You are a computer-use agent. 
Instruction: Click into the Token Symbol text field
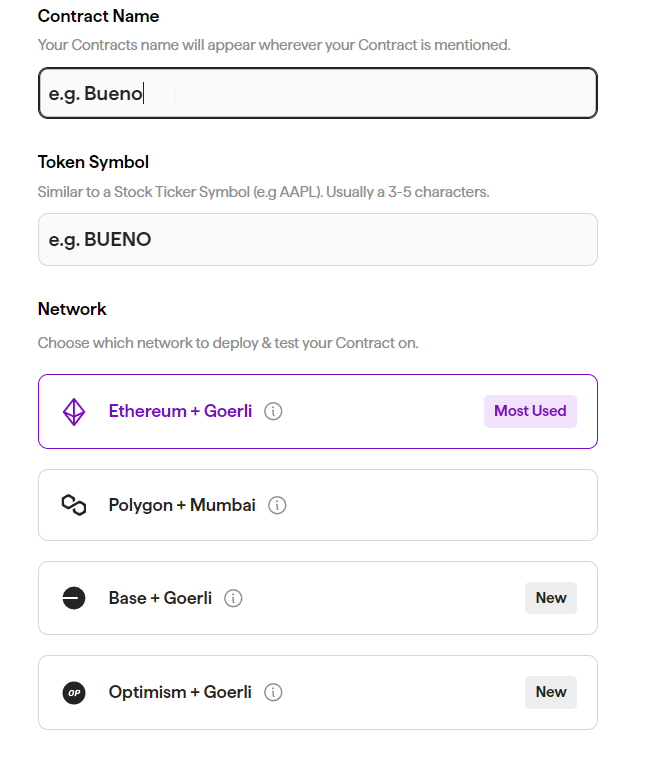[317, 240]
